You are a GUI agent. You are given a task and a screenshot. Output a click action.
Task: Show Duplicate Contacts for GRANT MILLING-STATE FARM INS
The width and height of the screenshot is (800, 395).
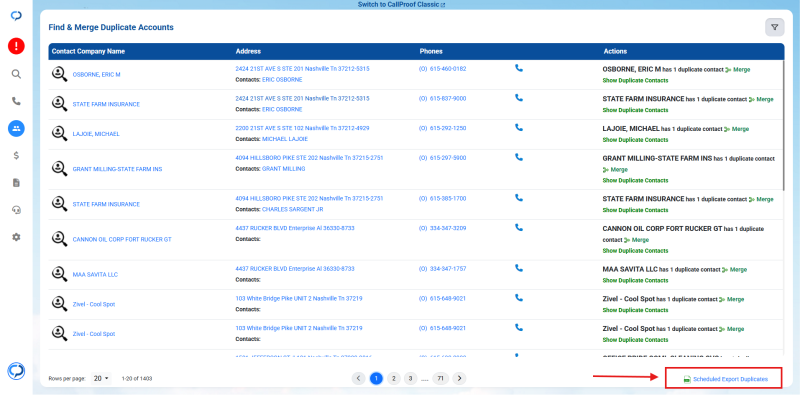point(635,180)
